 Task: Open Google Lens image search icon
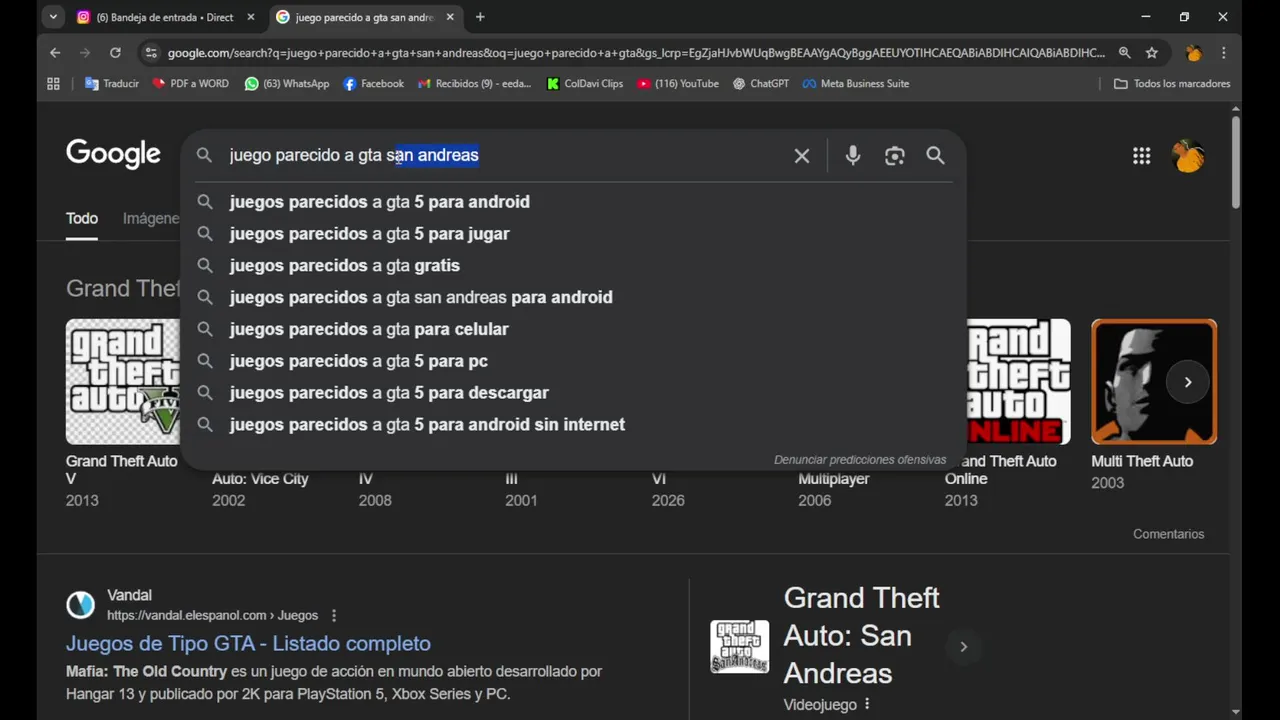[894, 156]
